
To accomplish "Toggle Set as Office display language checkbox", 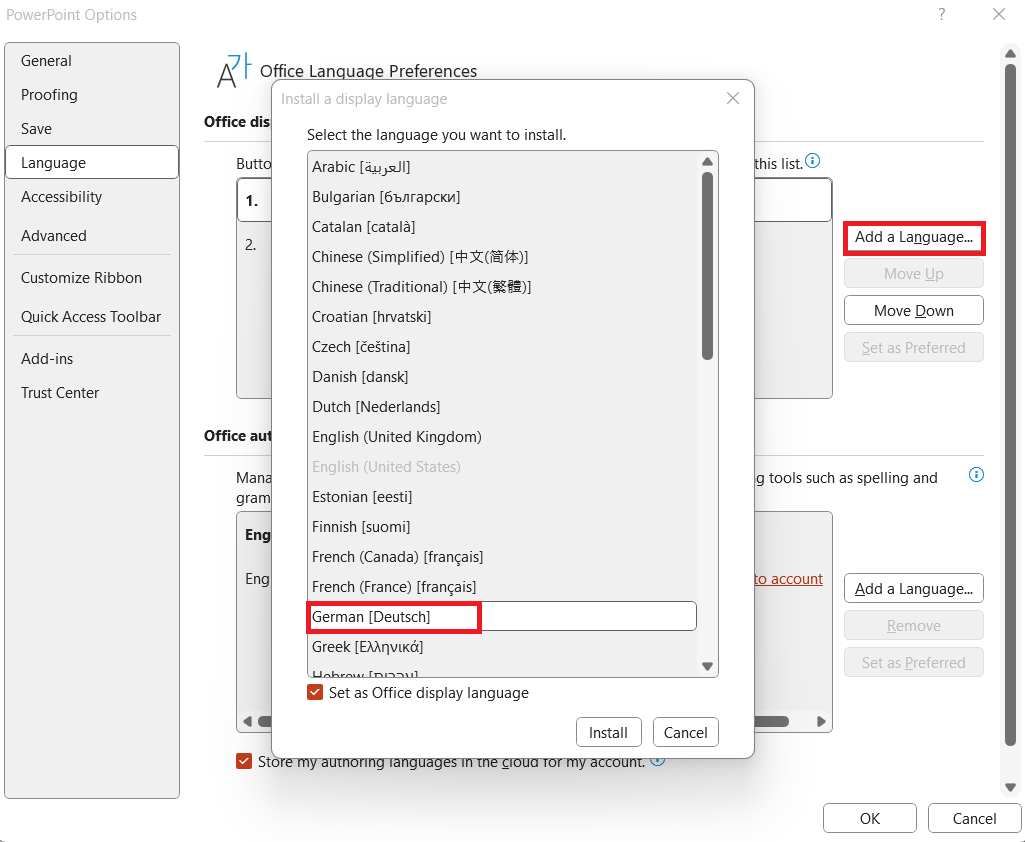I will tap(315, 692).
